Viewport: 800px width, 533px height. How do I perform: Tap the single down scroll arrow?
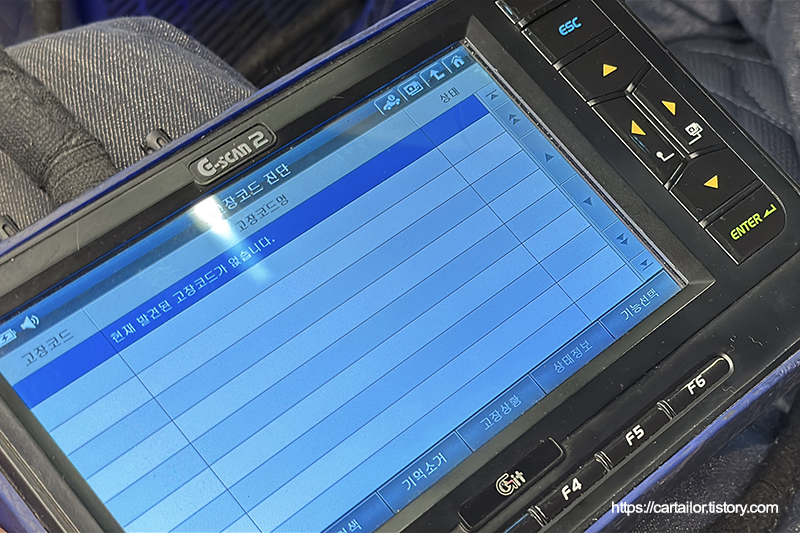click(587, 201)
